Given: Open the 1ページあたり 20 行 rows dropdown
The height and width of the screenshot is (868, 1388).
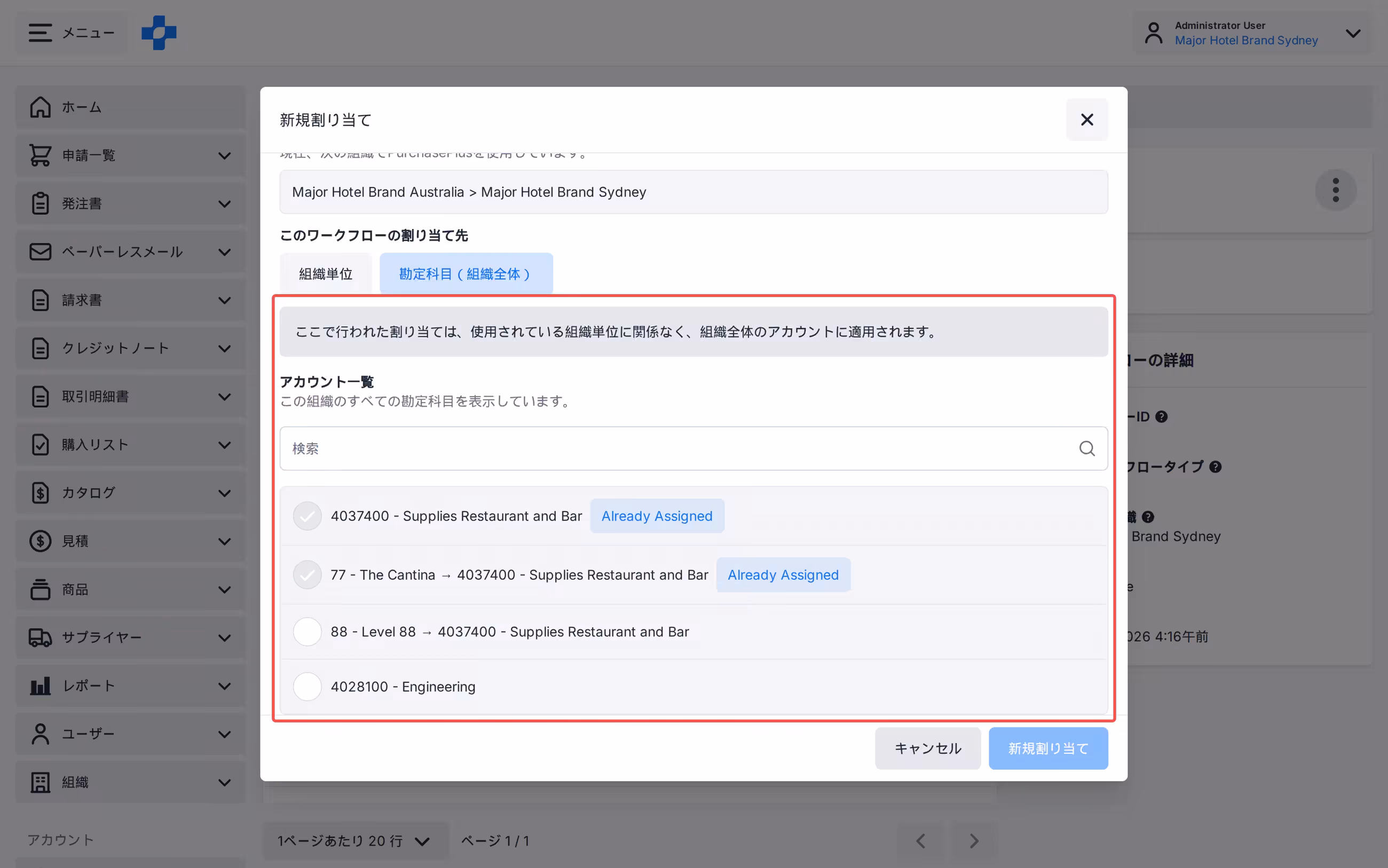Looking at the screenshot, I should tap(355, 841).
